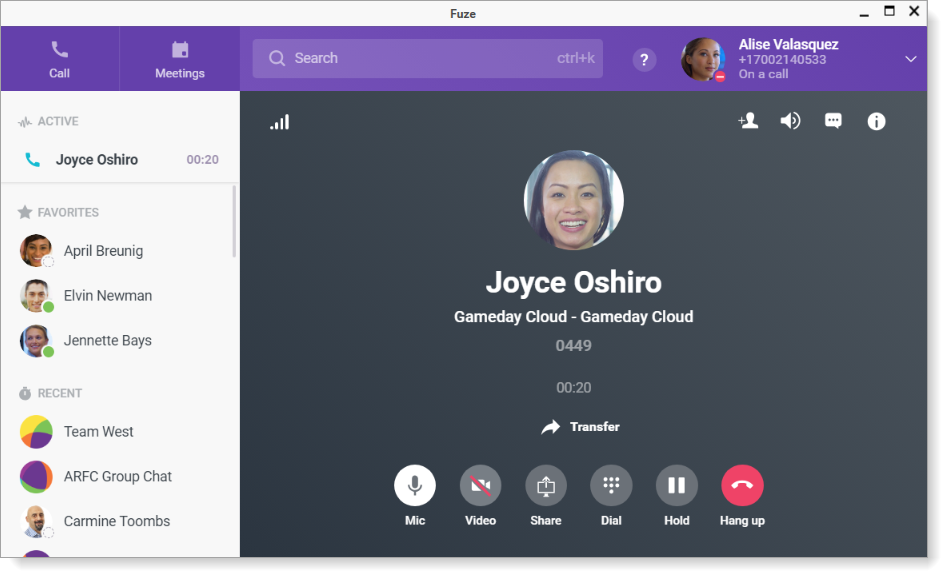This screenshot has width=950, height=580.
Task: Select Elvin Newman favorite contact
Action: click(x=120, y=296)
